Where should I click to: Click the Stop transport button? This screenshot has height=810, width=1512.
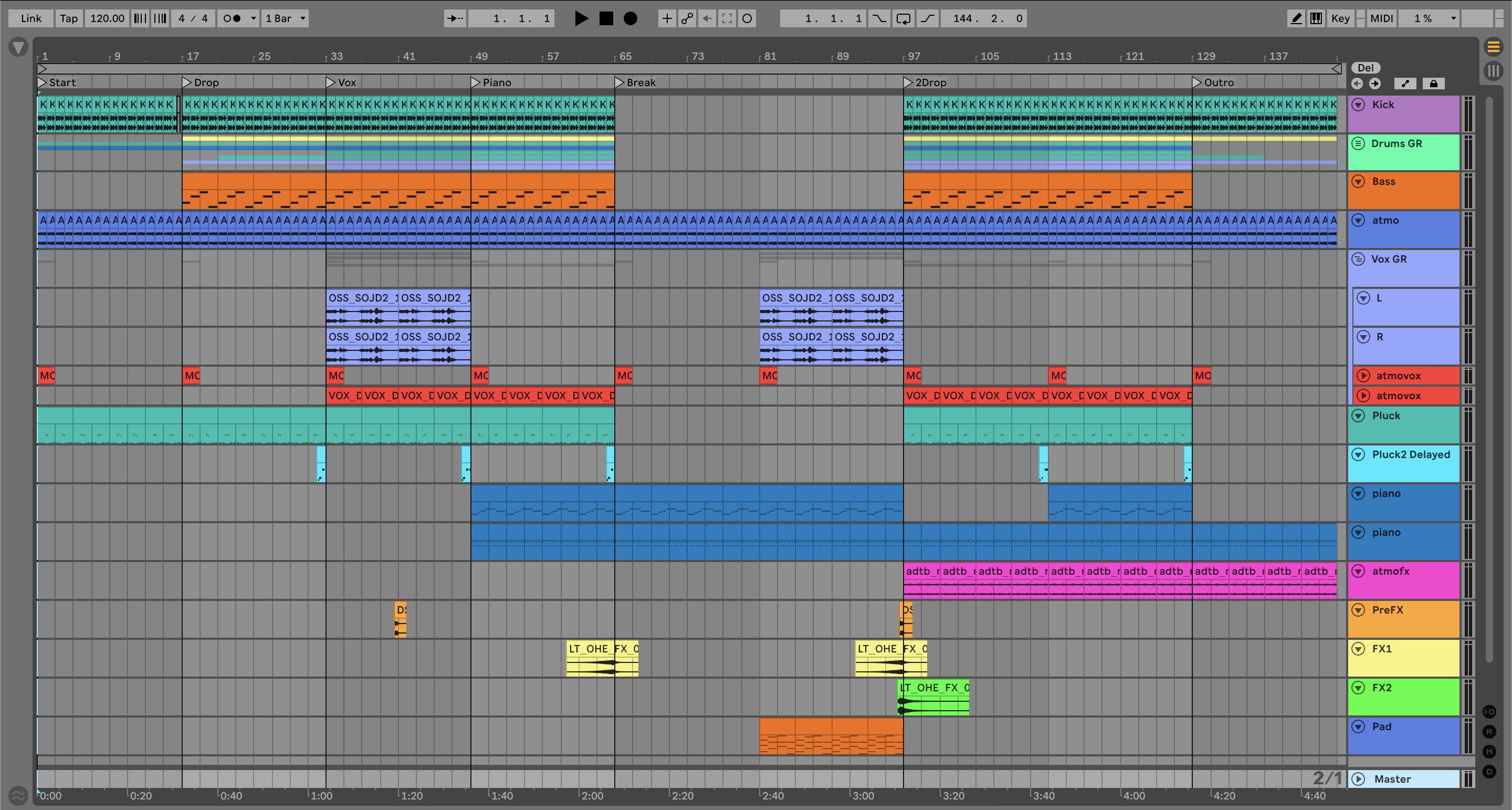click(606, 18)
